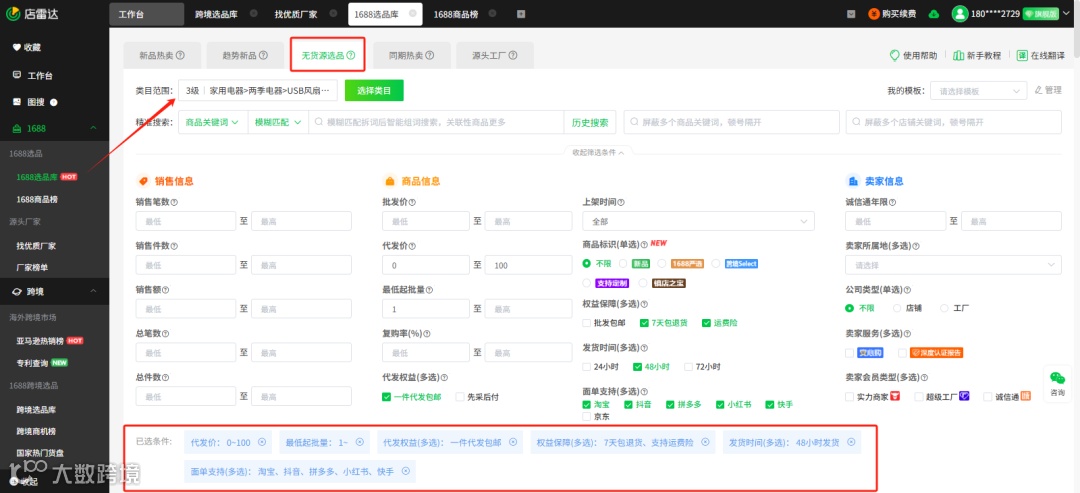
Task: Click help icon next to 新品热卖
Action: [180, 56]
